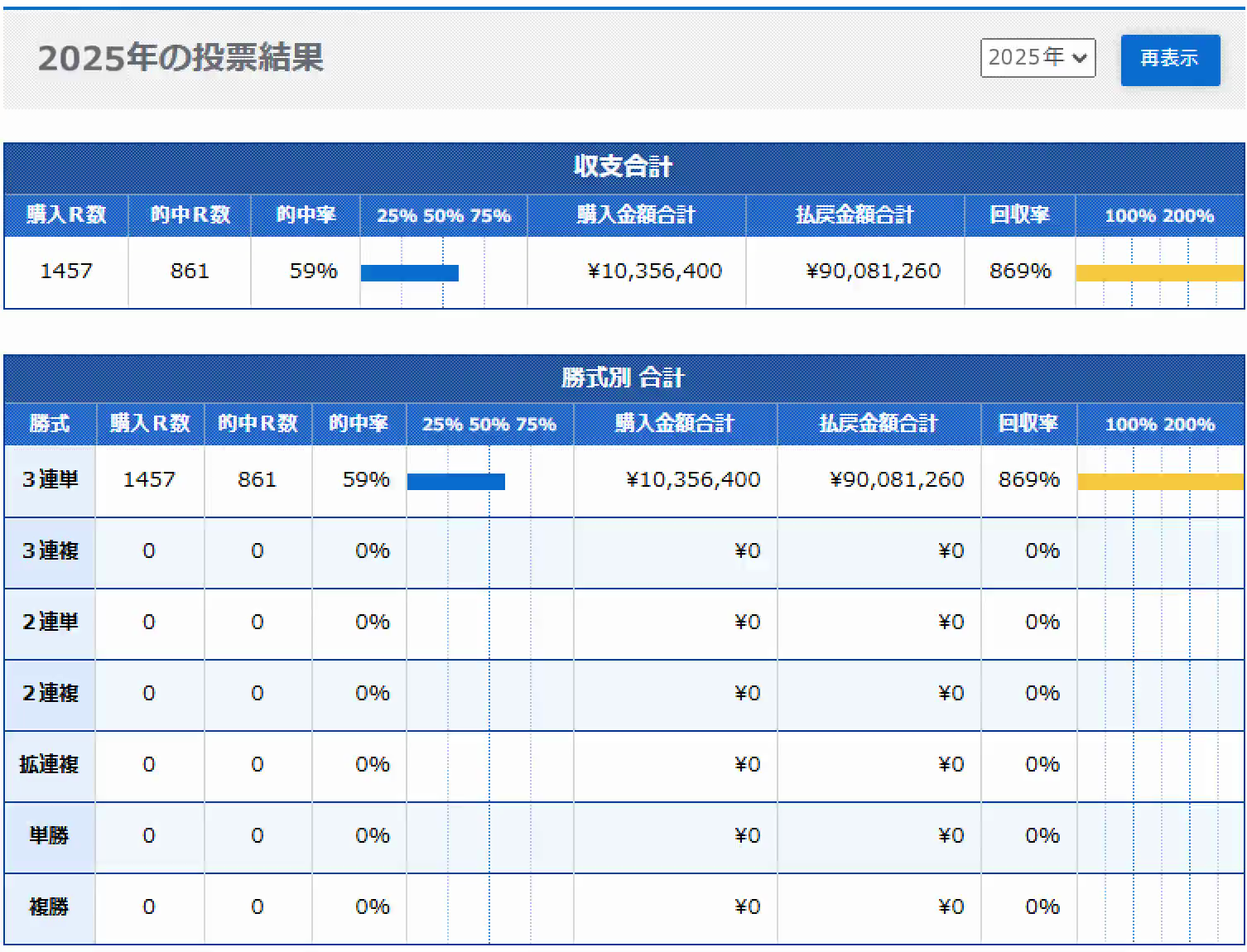
Task: Click blue hit-rate bar in 収支合計 table
Action: click(409, 273)
